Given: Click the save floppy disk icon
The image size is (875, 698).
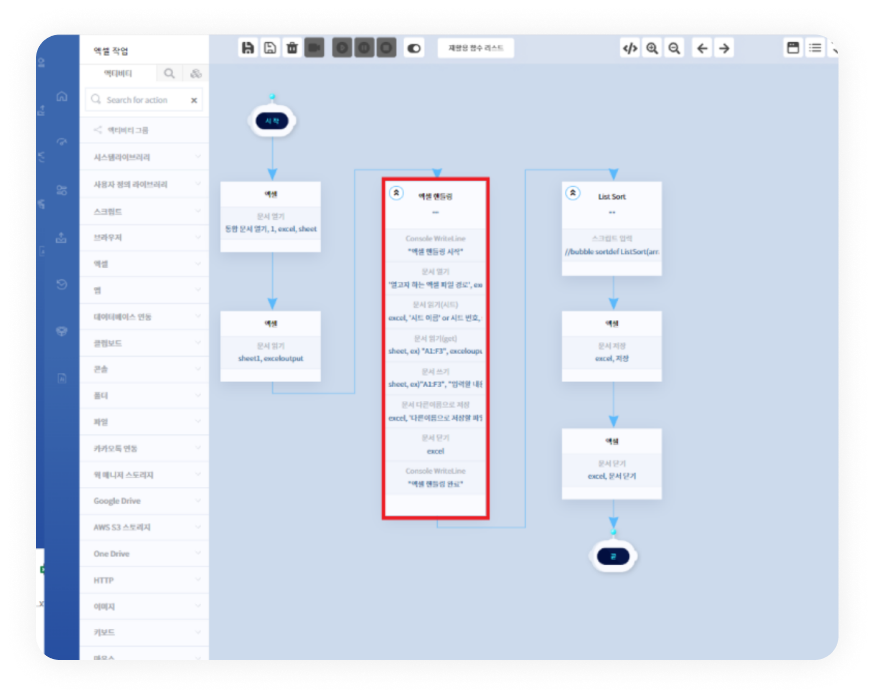Looking at the screenshot, I should [x=248, y=48].
